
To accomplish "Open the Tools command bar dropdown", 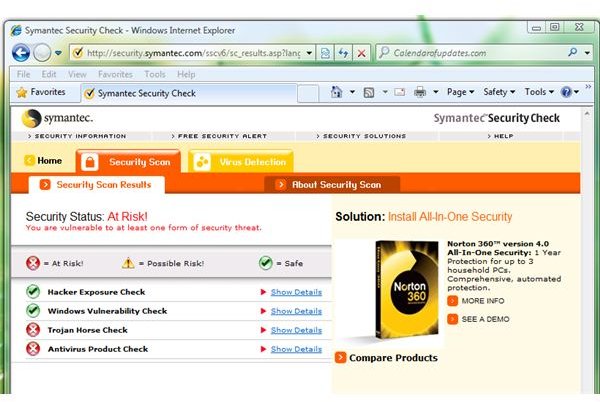I will tap(539, 92).
